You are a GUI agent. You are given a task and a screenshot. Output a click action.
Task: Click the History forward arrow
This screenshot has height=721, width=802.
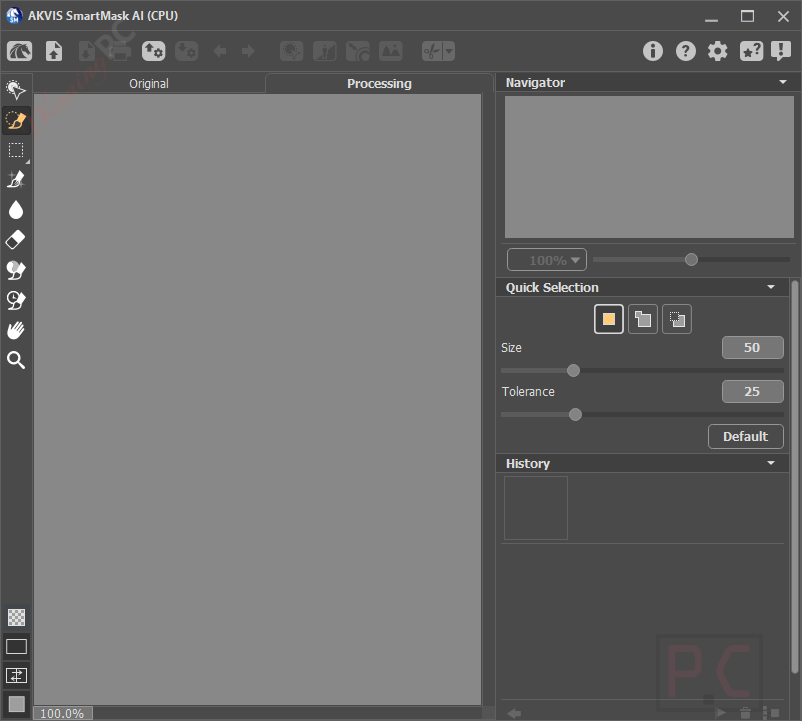click(721, 713)
